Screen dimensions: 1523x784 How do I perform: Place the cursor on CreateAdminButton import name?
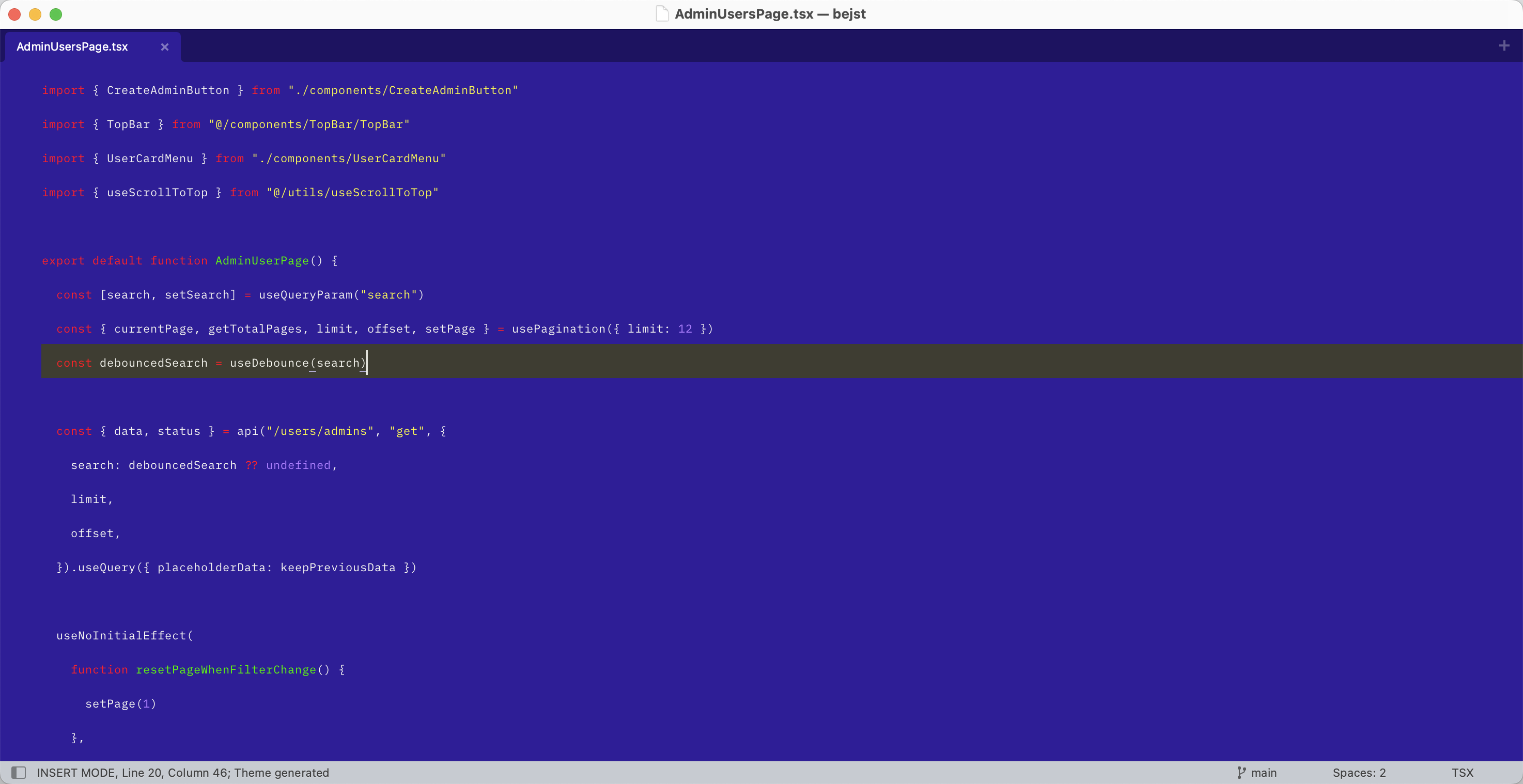[x=168, y=90]
